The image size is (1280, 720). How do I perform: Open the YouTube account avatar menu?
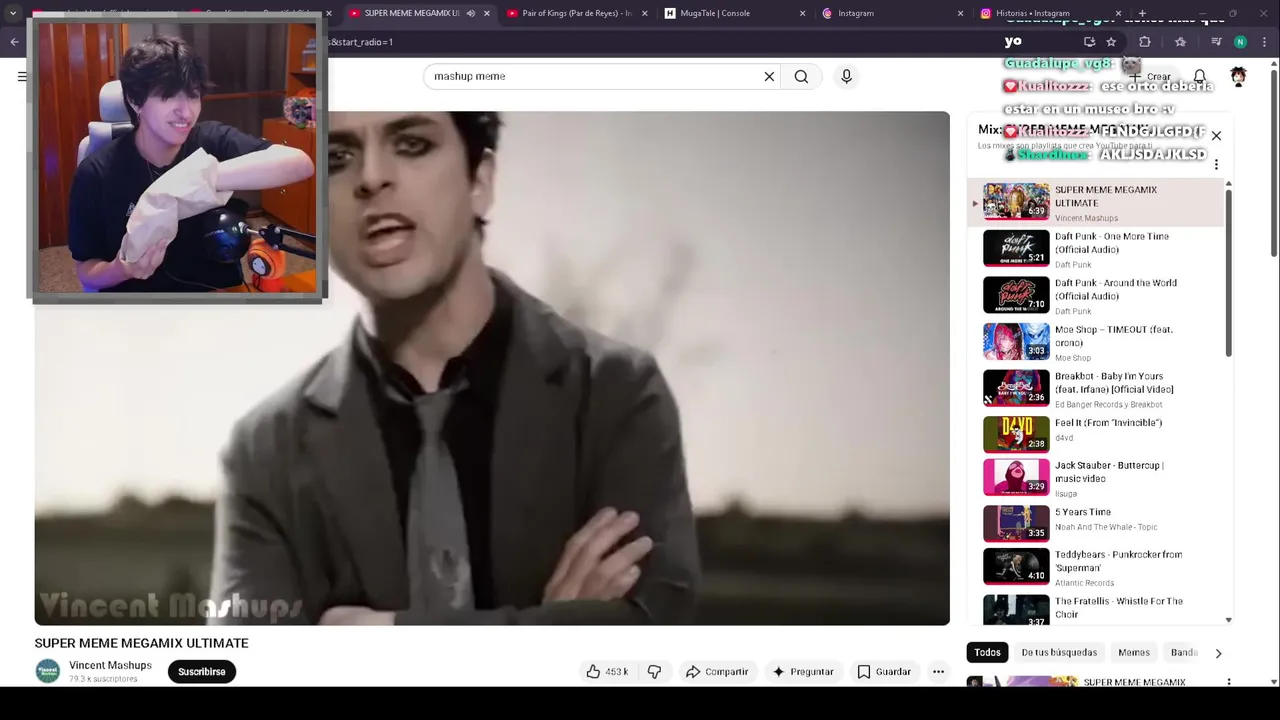[x=1238, y=77]
